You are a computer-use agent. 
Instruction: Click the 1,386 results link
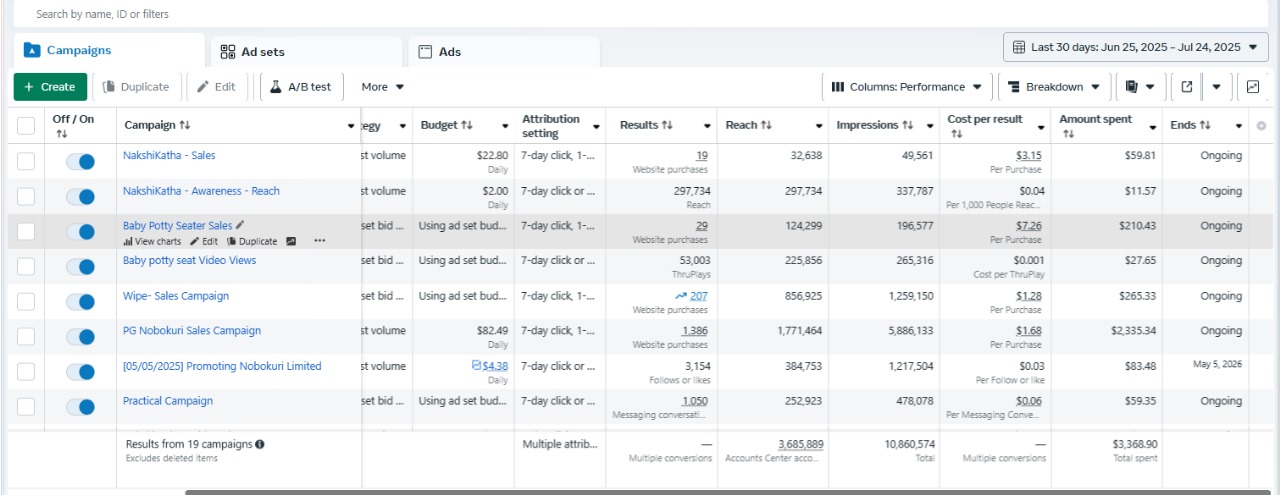click(694, 331)
